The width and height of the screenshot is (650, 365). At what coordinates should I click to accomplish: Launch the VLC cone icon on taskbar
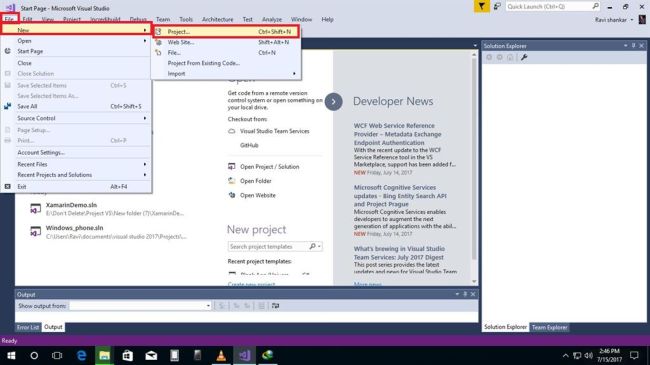pos(221,355)
